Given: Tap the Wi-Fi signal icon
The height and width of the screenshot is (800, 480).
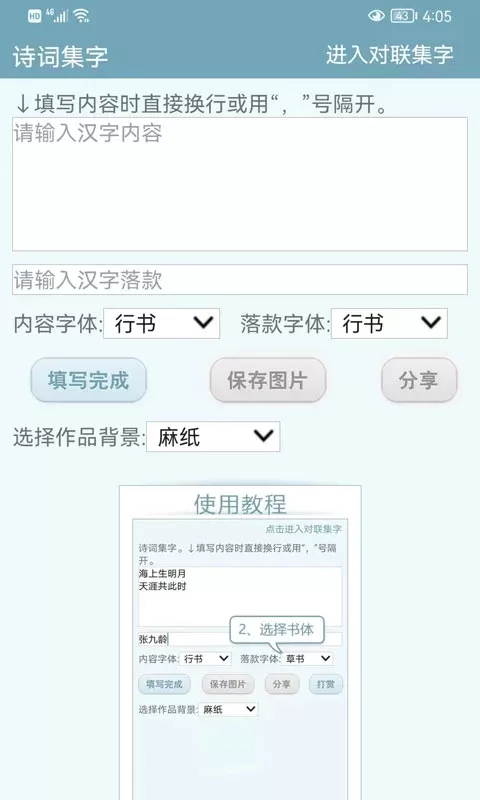Looking at the screenshot, I should 82,16.
